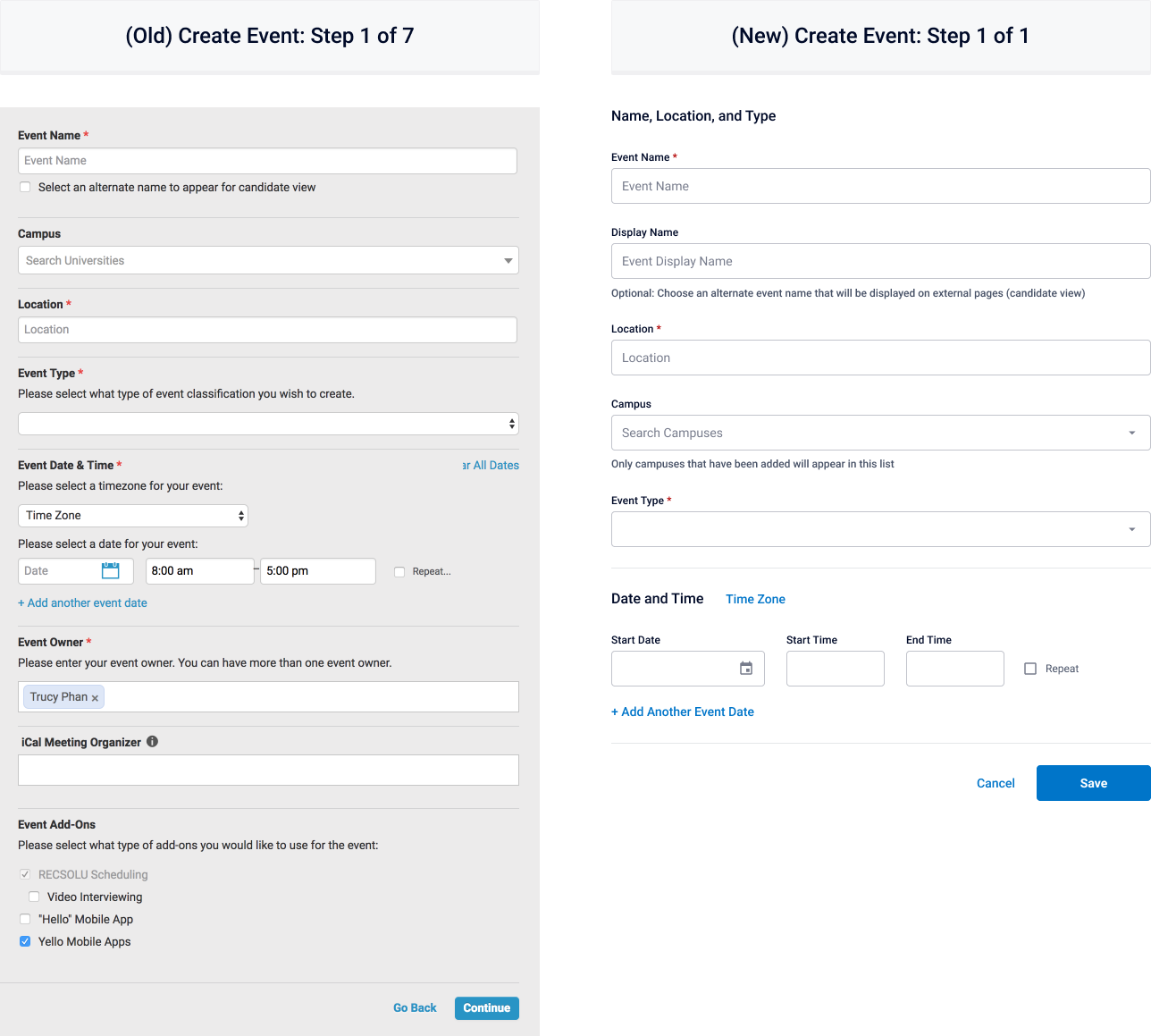Click Go Back link
Image resolution: width=1151 pixels, height=1036 pixels.
[x=415, y=1007]
